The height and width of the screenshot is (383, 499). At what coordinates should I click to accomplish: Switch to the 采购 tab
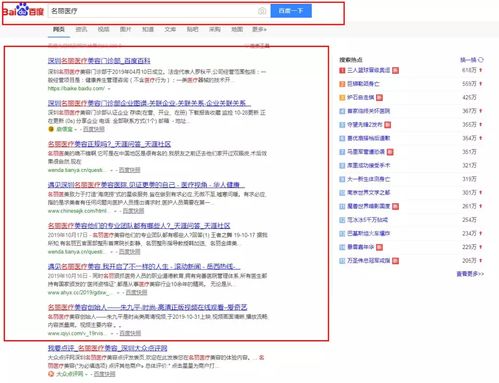pyautogui.click(x=215, y=29)
